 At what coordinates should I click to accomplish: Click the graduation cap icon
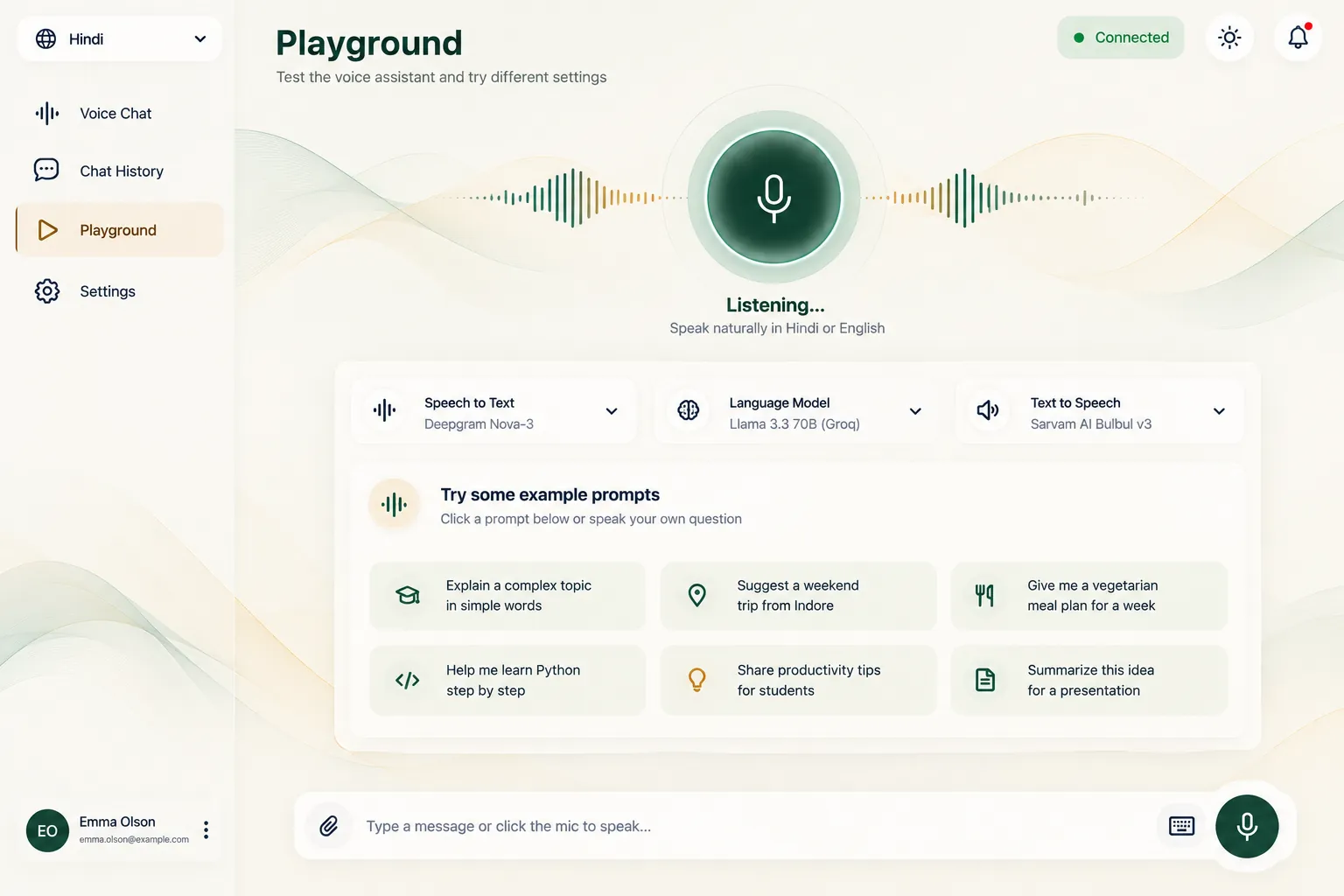407,596
